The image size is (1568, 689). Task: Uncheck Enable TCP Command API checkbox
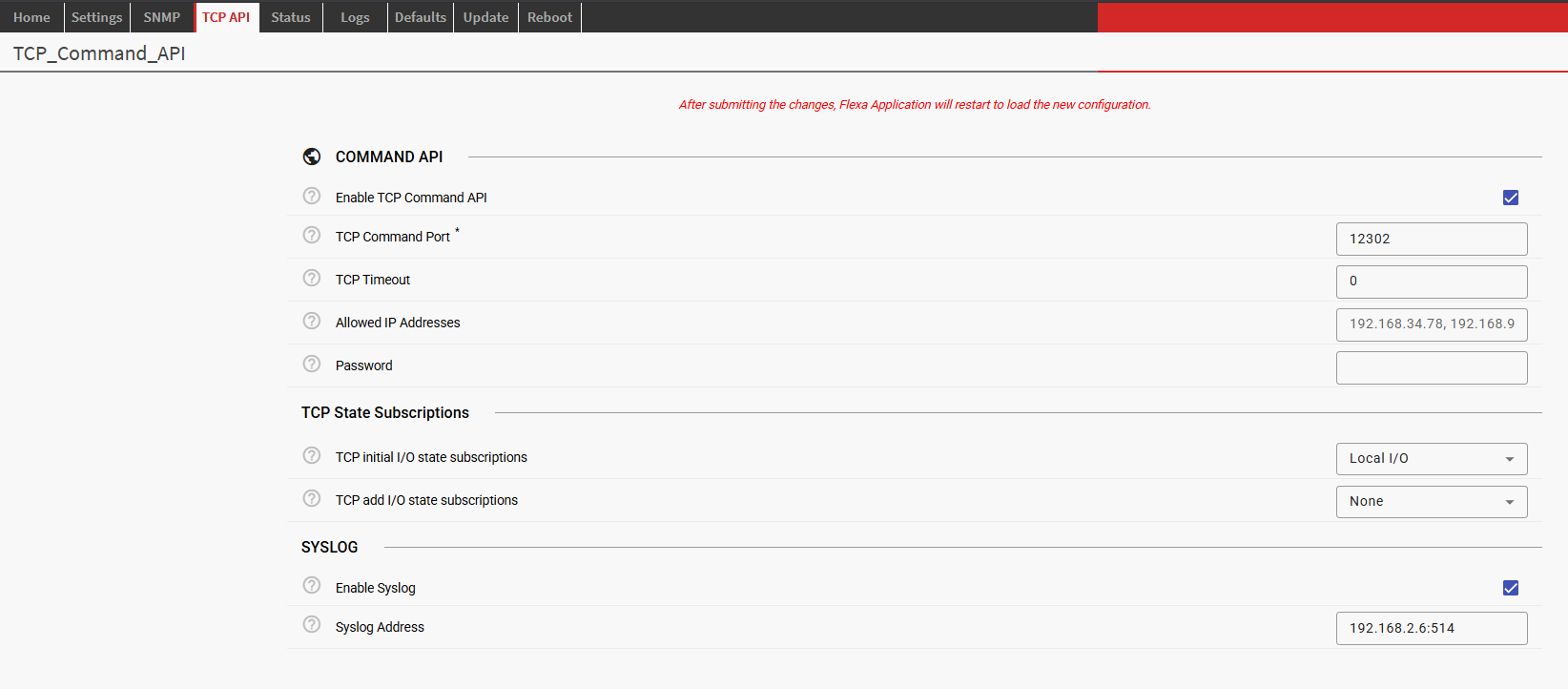point(1511,198)
